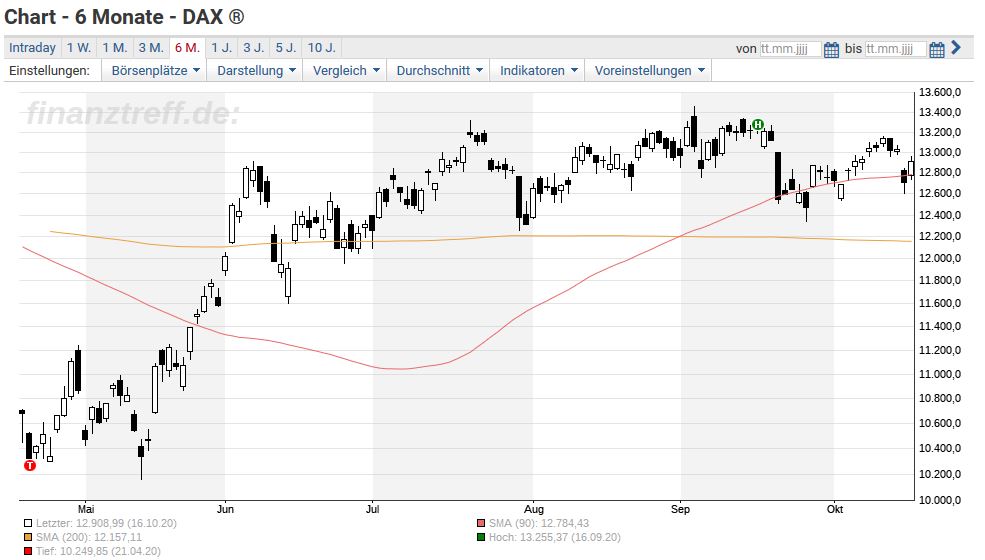Focus the 'bis' end date field
This screenshot has width=985, height=560.
point(895,49)
